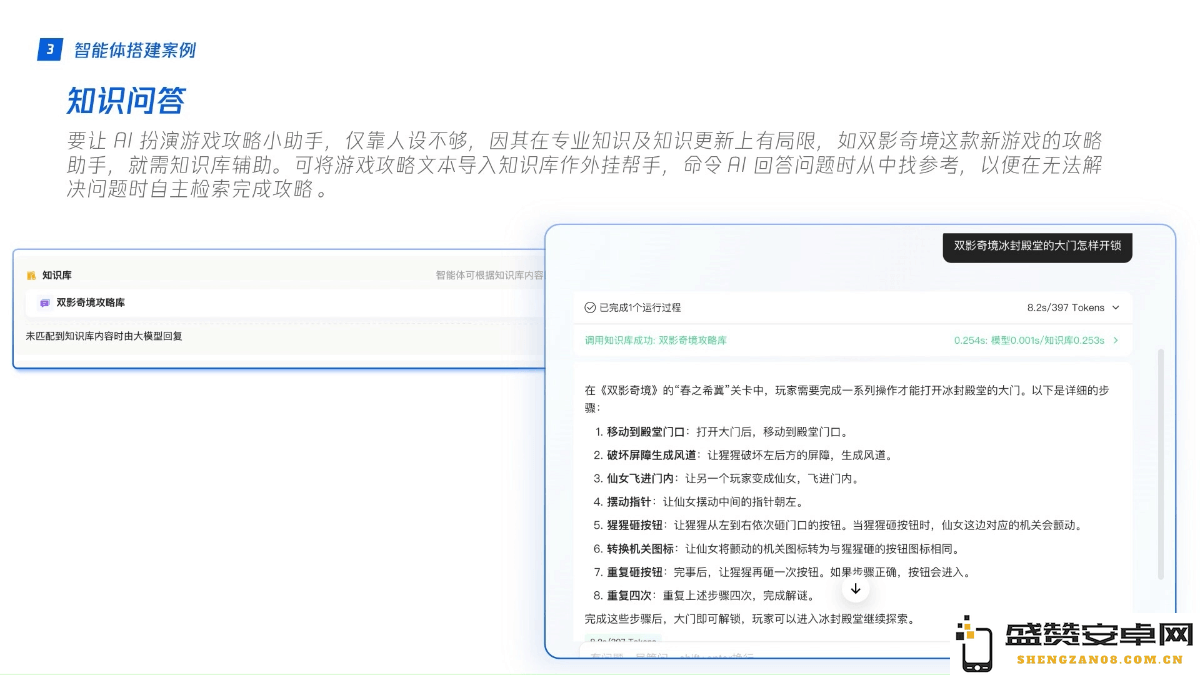
Task: Click step 6 转换机关图标
Action: pos(777,549)
